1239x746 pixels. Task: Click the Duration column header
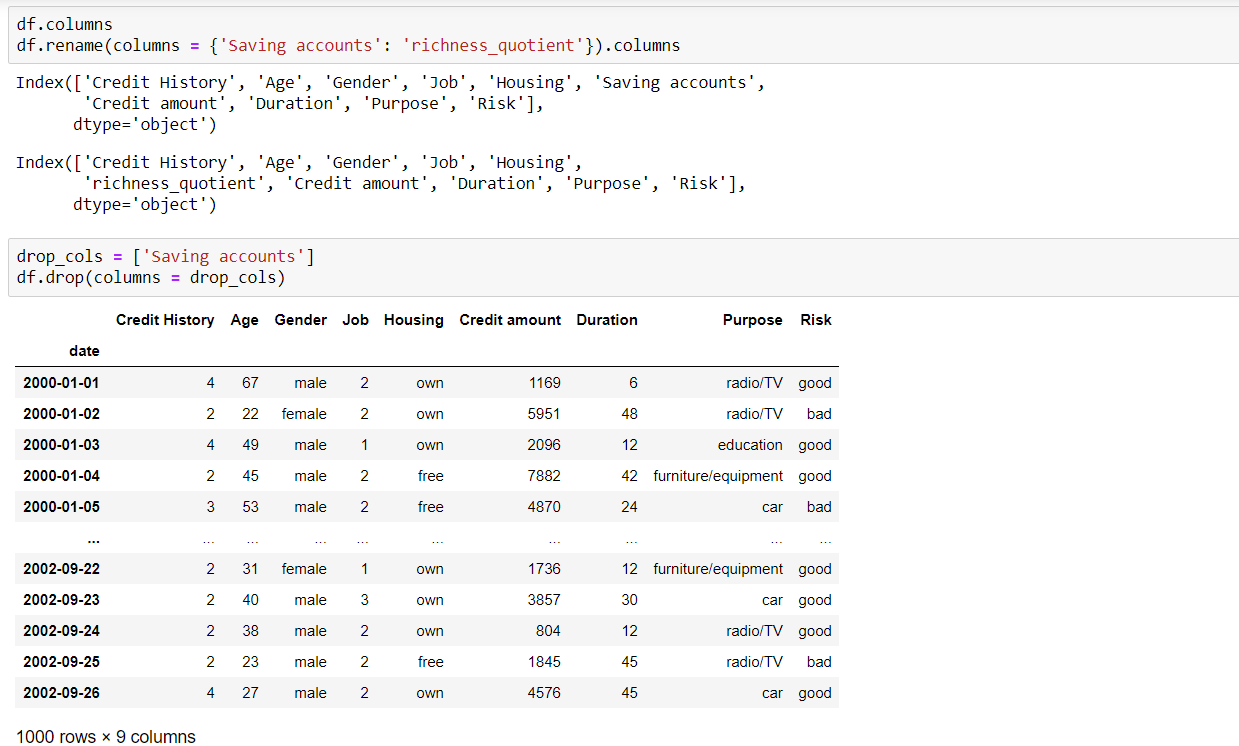tap(606, 320)
